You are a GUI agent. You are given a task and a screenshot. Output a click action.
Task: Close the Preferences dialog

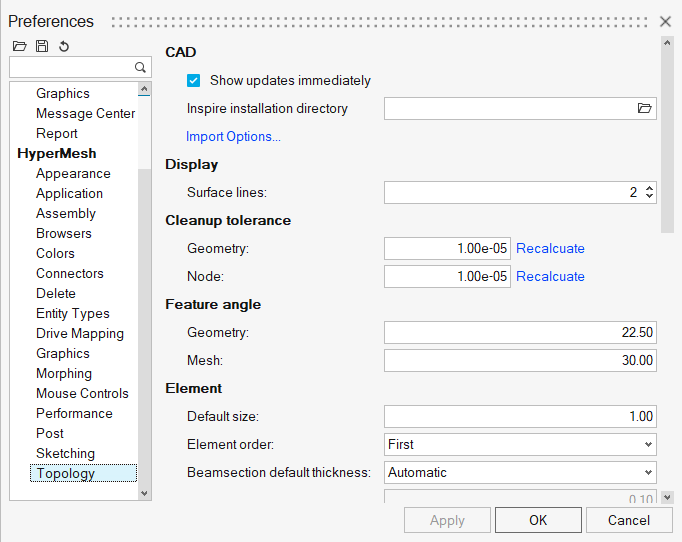click(665, 21)
